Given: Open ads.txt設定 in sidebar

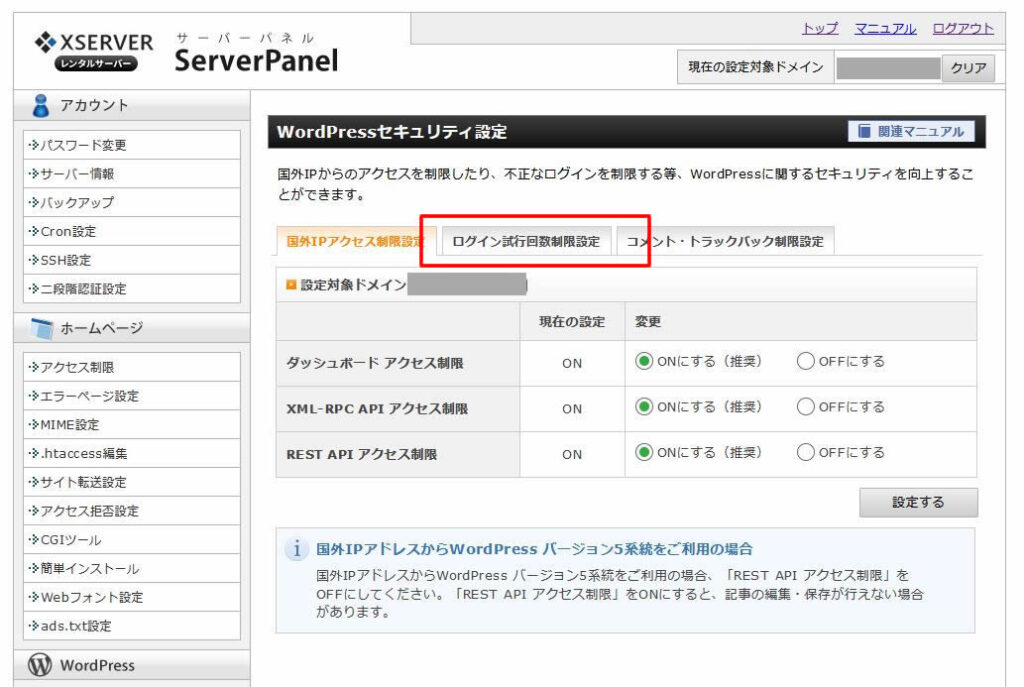Looking at the screenshot, I should tap(132, 626).
